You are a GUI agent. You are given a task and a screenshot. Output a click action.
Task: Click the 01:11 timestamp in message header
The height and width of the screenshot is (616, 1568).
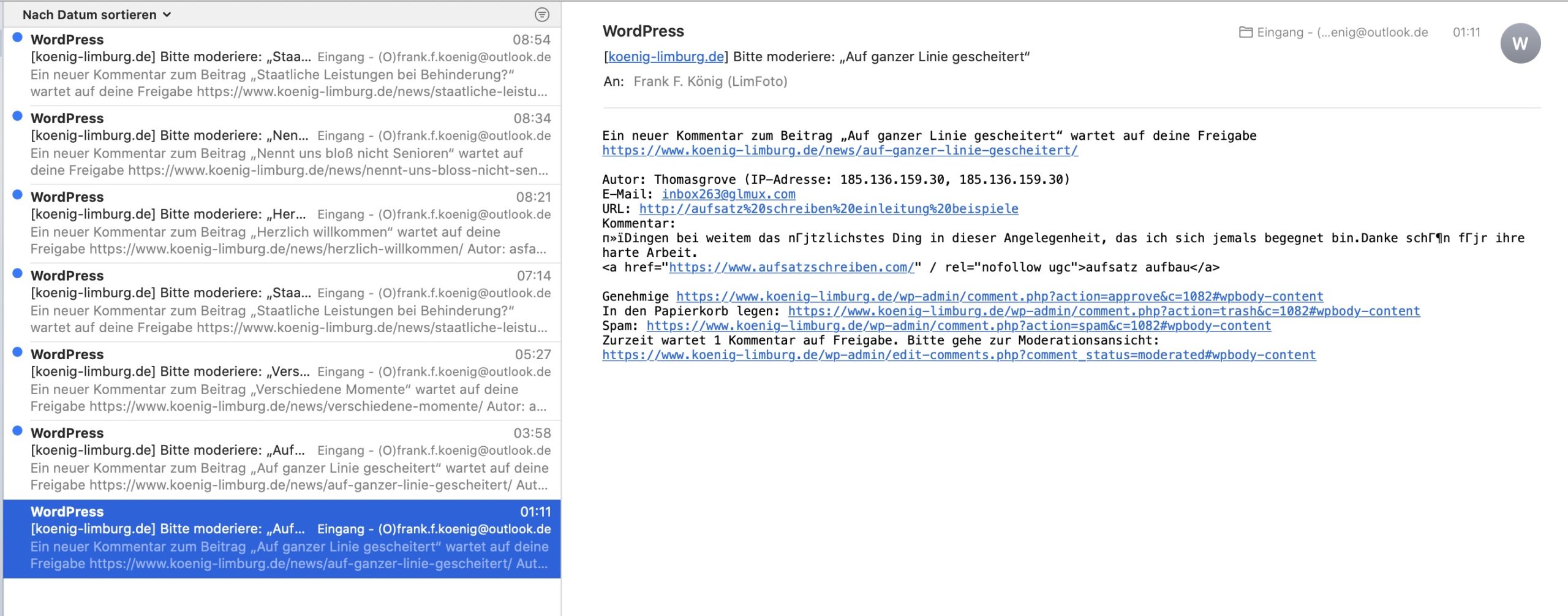[1466, 32]
